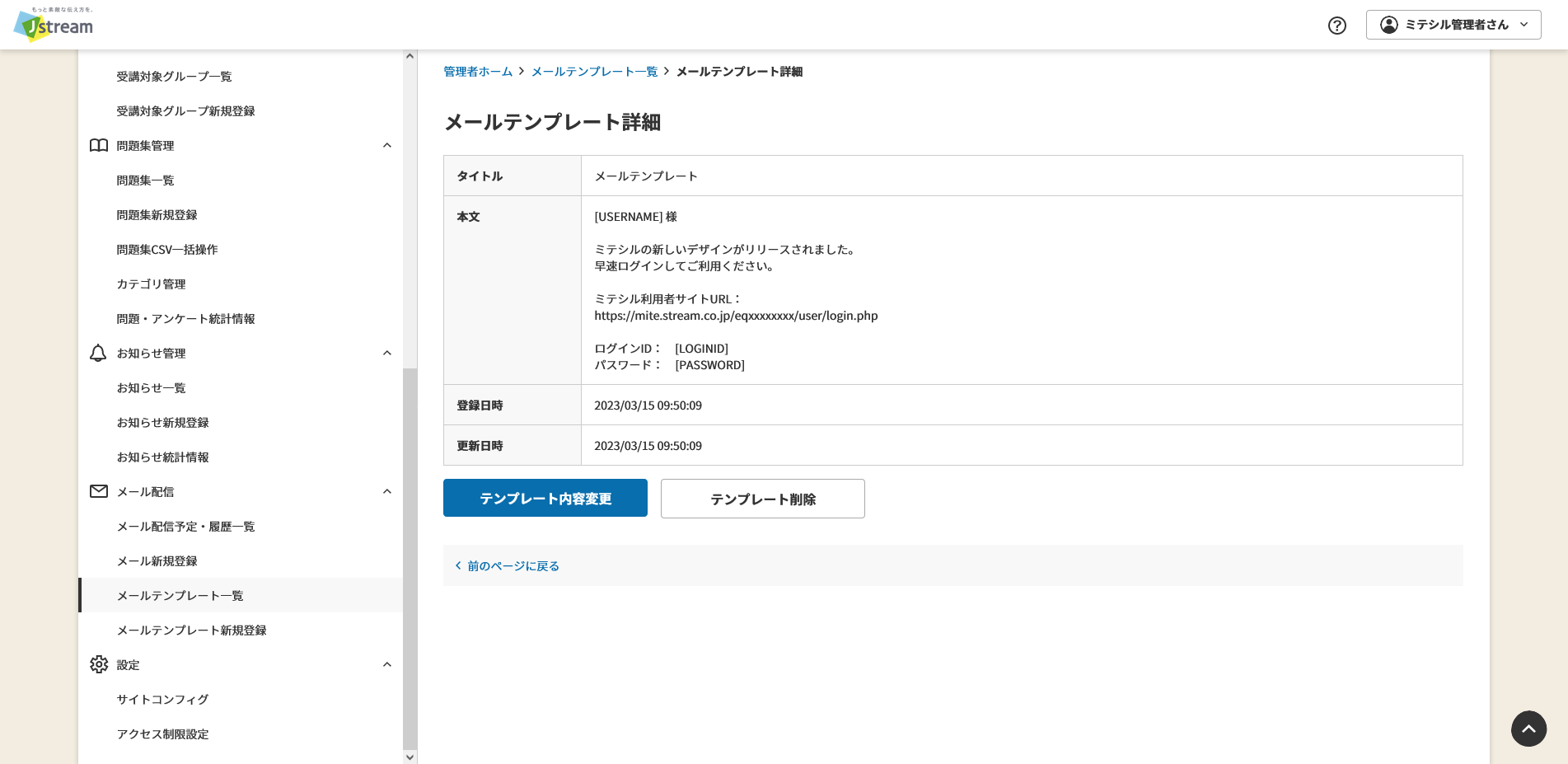
Task: Click the 問題集管理 section header
Action: coord(241,146)
